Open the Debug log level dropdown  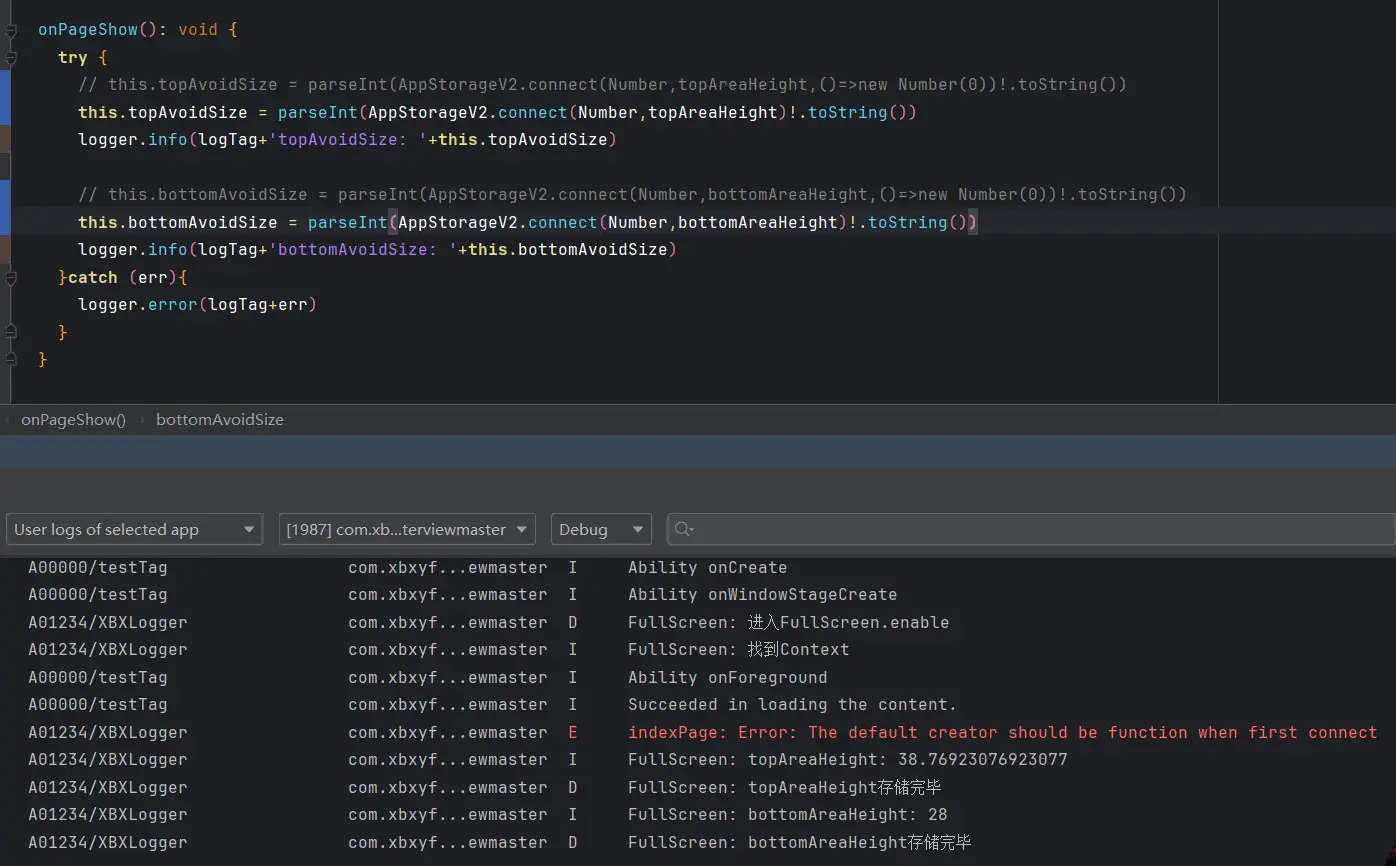[601, 529]
